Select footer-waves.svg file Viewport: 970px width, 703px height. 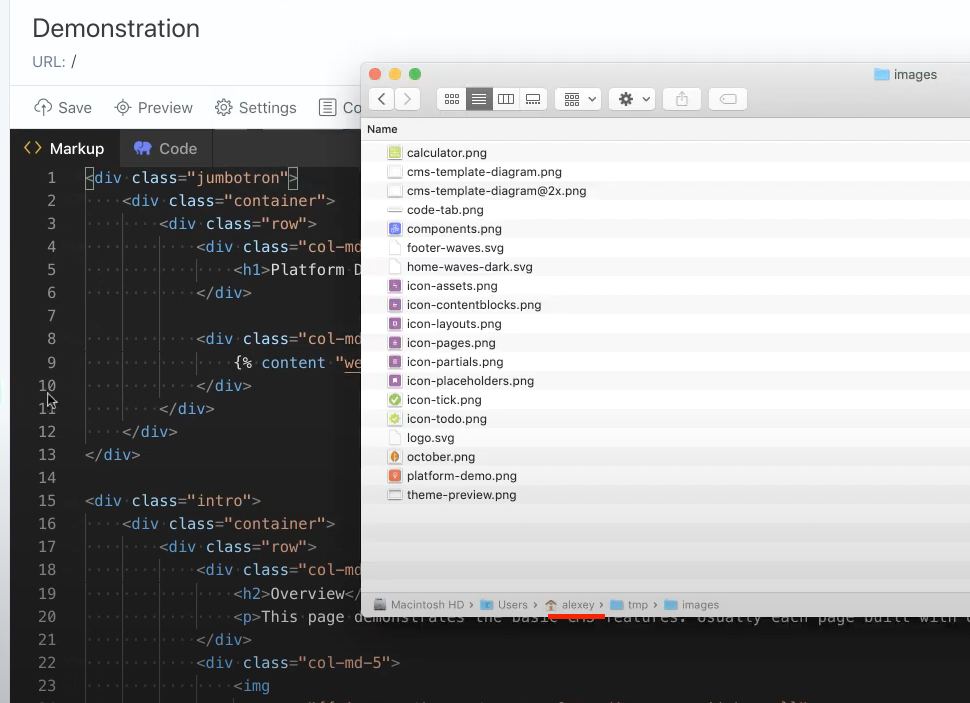pos(455,248)
